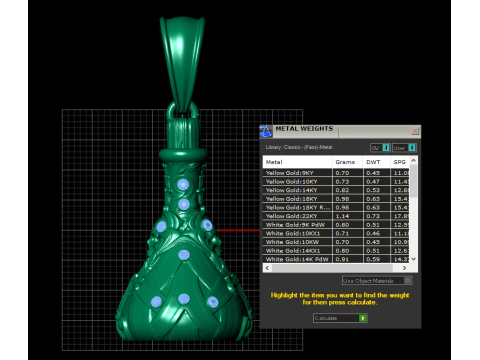Screen dimensions: 480x360
Task: Select the Yellow Gold:18KY R... row
Action: [x=336, y=207]
